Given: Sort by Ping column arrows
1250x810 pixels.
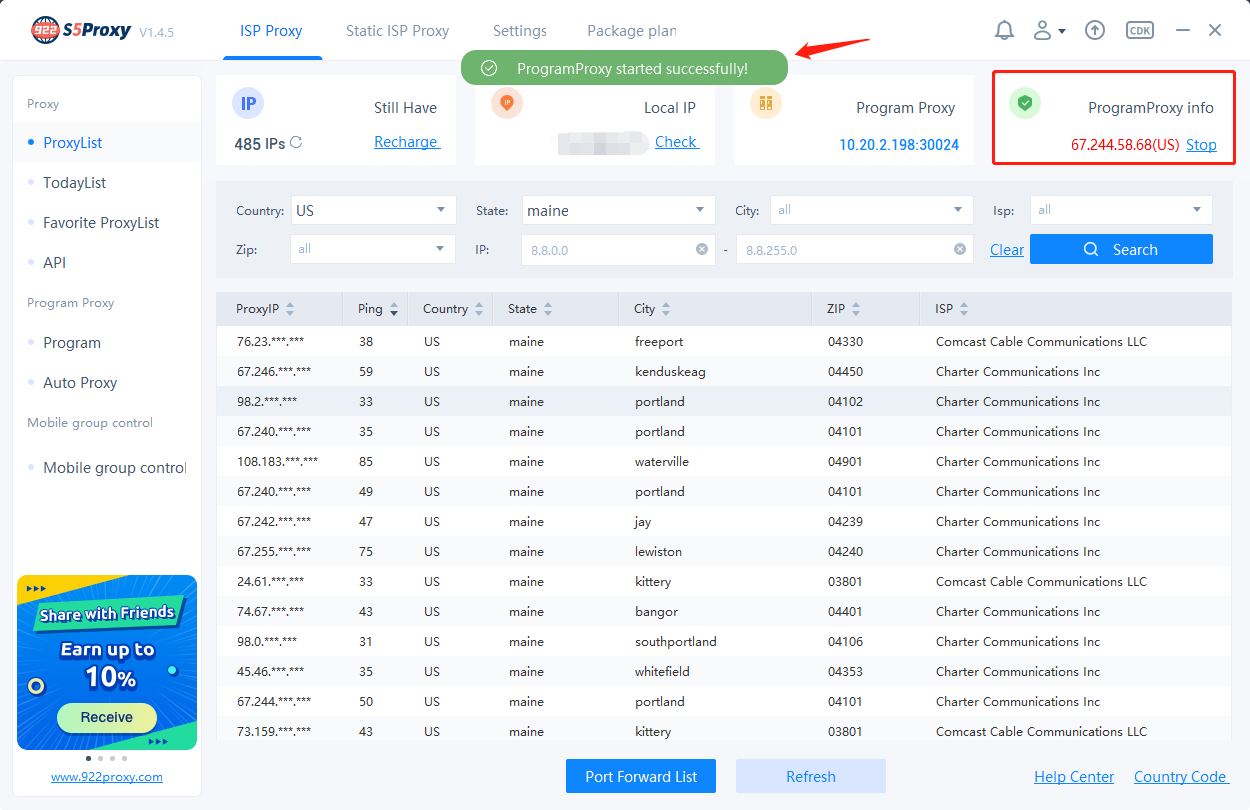Looking at the screenshot, I should tap(394, 309).
